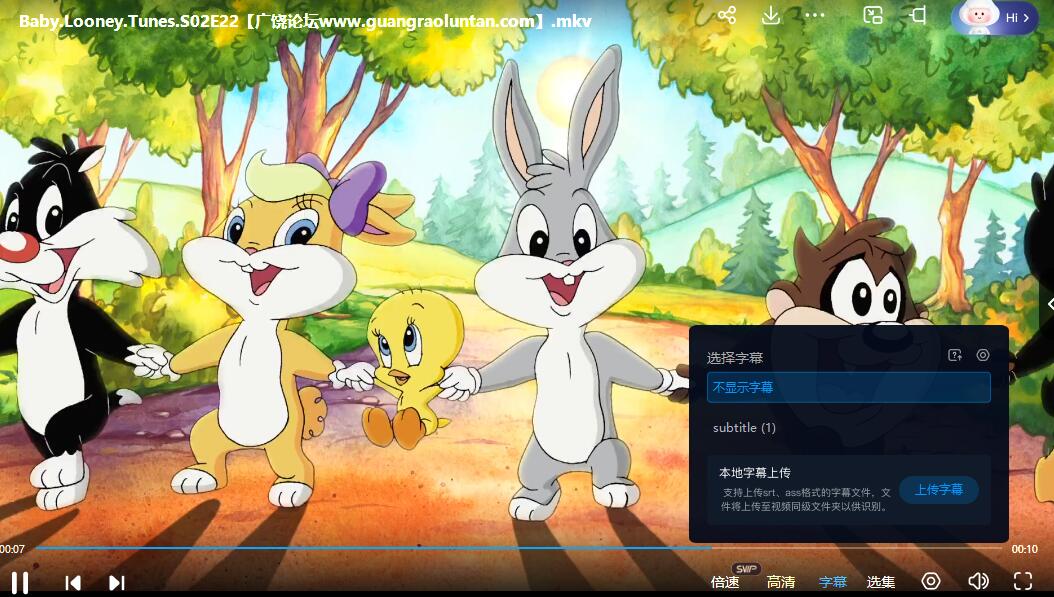
Task: Toggle the 字幕 subtitle panel
Action: tap(833, 582)
